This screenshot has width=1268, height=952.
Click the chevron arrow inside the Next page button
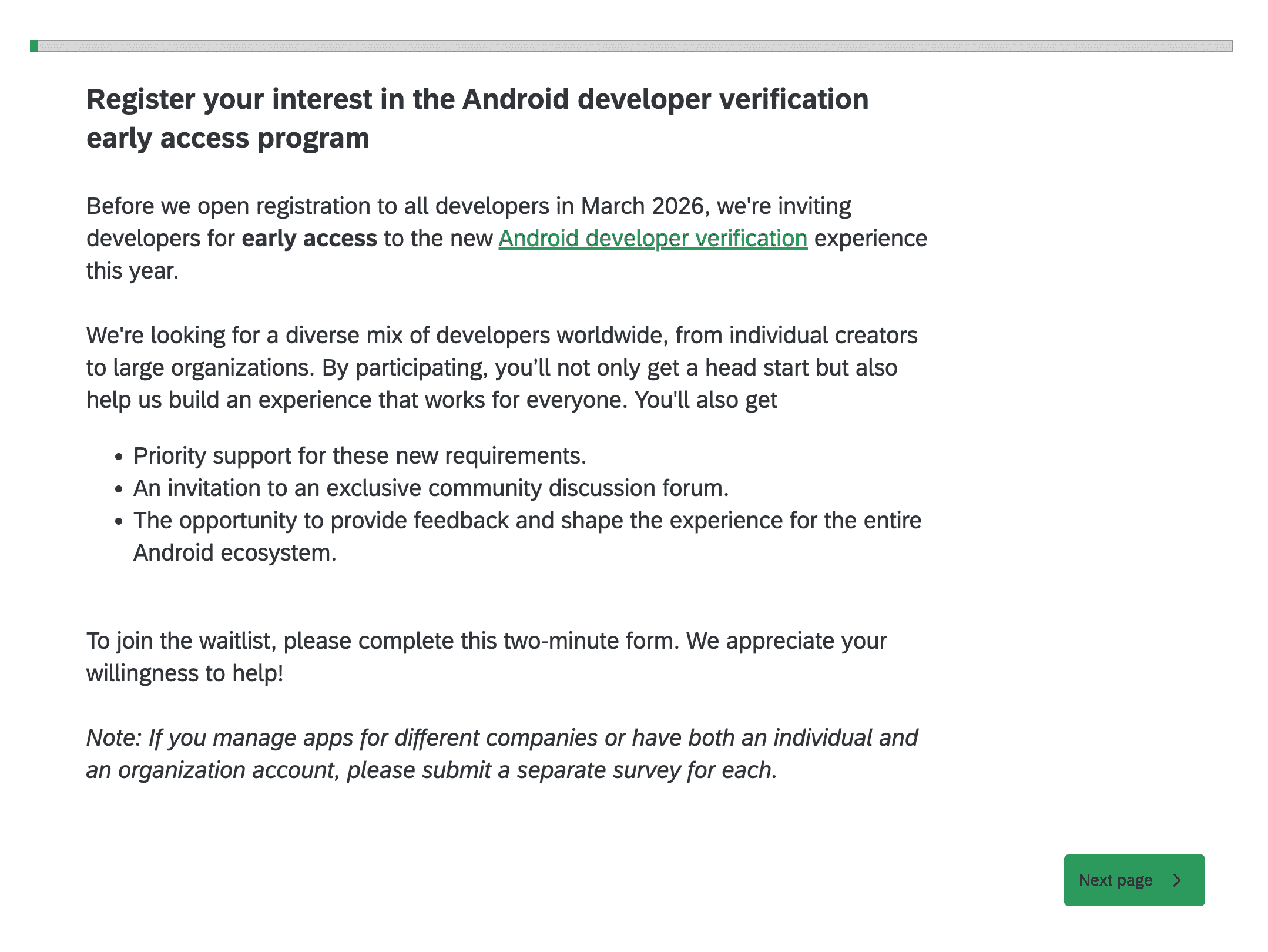coord(1177,880)
